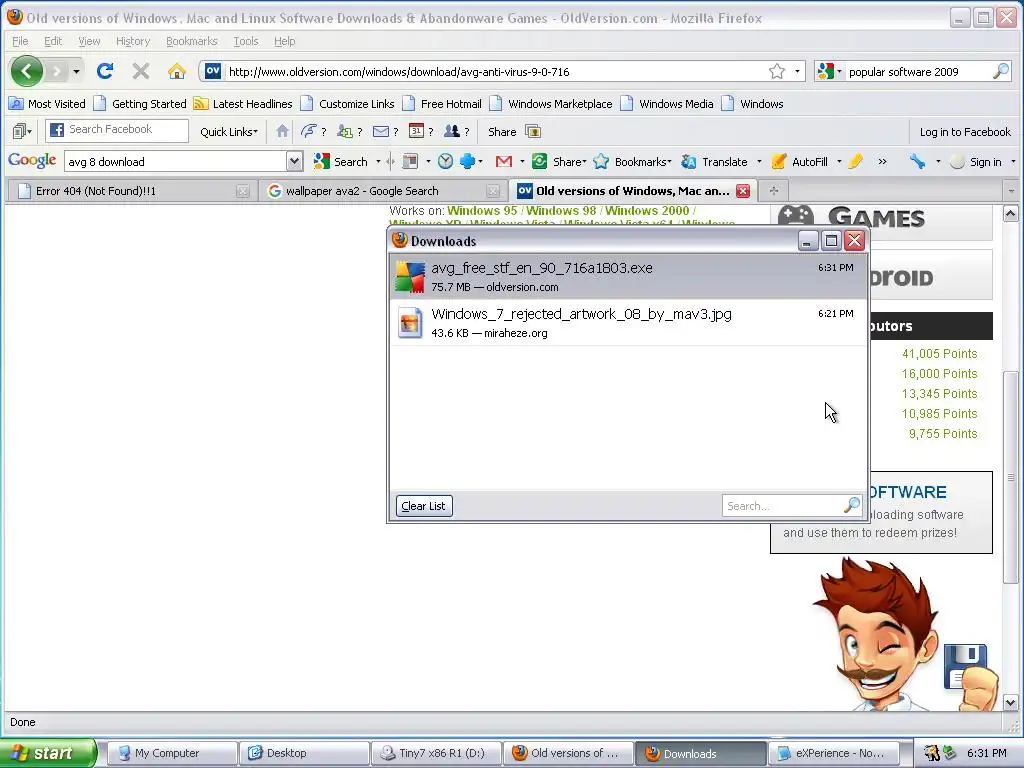This screenshot has height=768, width=1024.
Task: Switch to My Computer taskbar button
Action: tap(171, 753)
